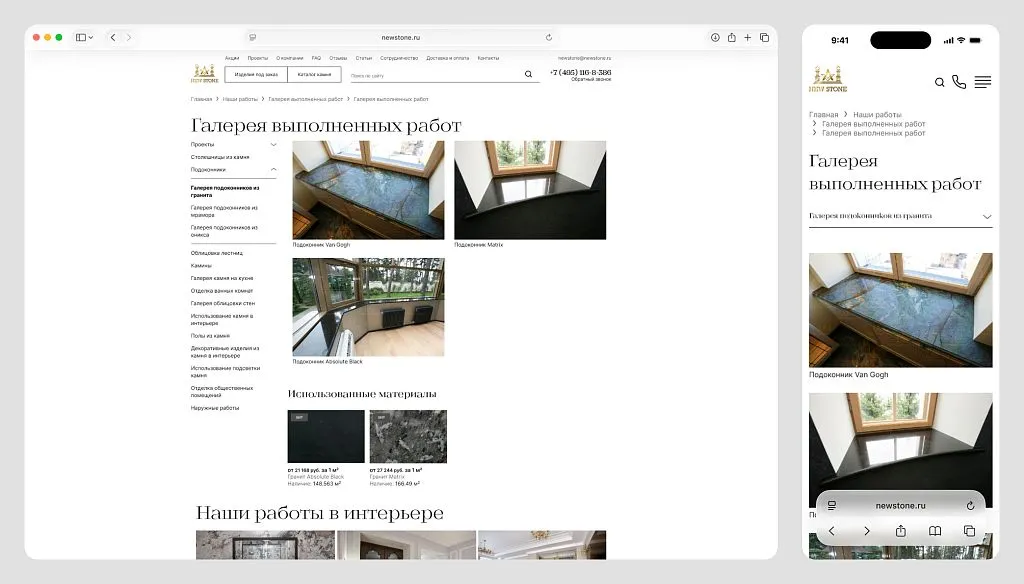The width and height of the screenshot is (1024, 584).
Task: Open the Галерея подоконников из гранита dropdown on mobile
Action: (985, 216)
